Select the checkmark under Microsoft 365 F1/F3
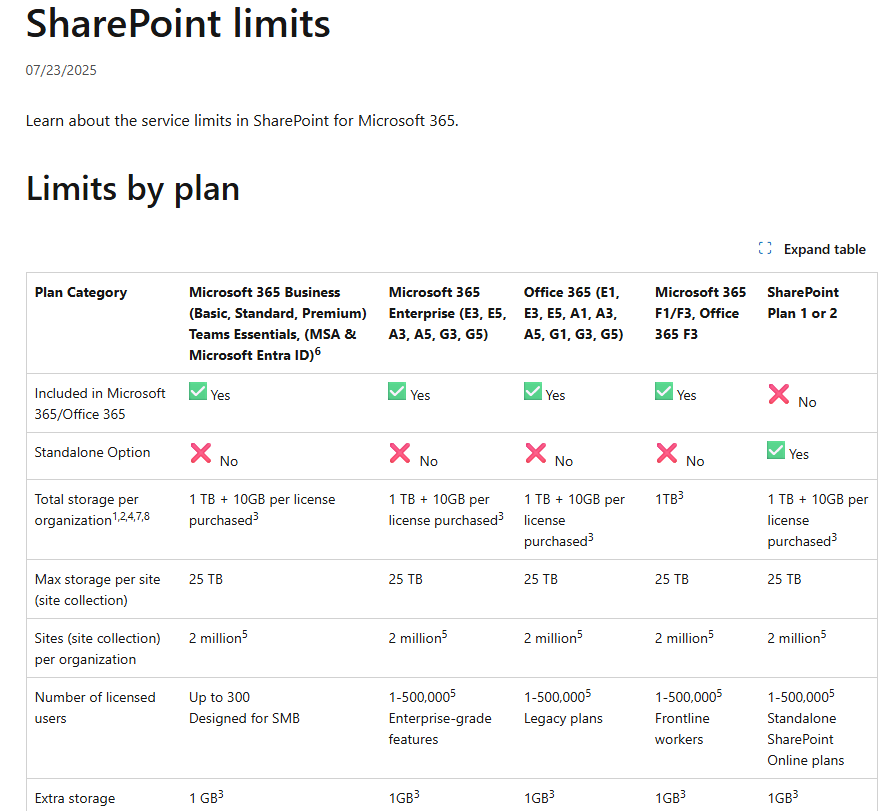The width and height of the screenshot is (880, 811). [662, 391]
